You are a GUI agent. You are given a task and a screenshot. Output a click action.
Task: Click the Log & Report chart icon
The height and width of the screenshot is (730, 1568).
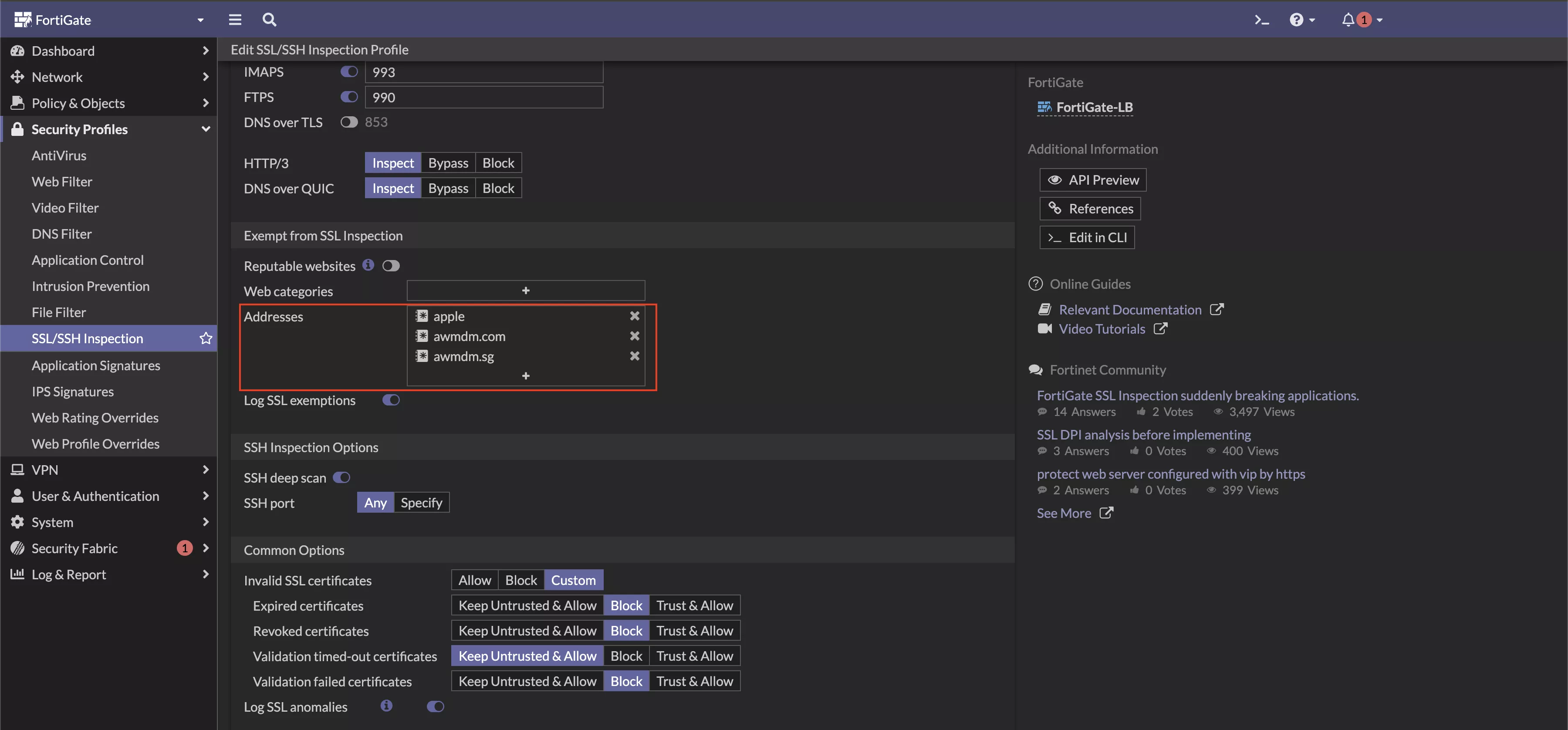click(18, 574)
